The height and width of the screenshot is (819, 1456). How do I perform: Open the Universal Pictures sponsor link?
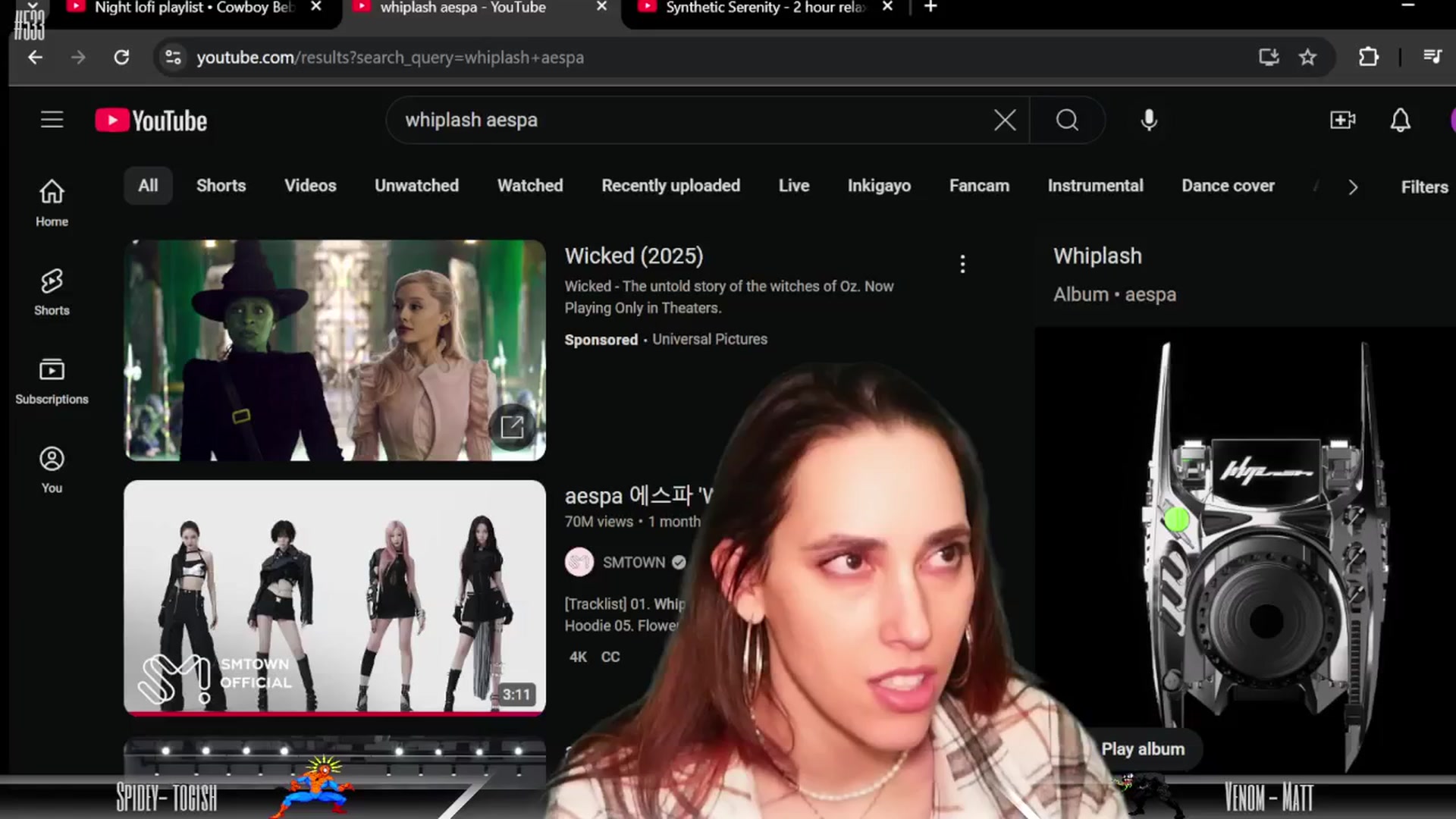pyautogui.click(x=710, y=340)
